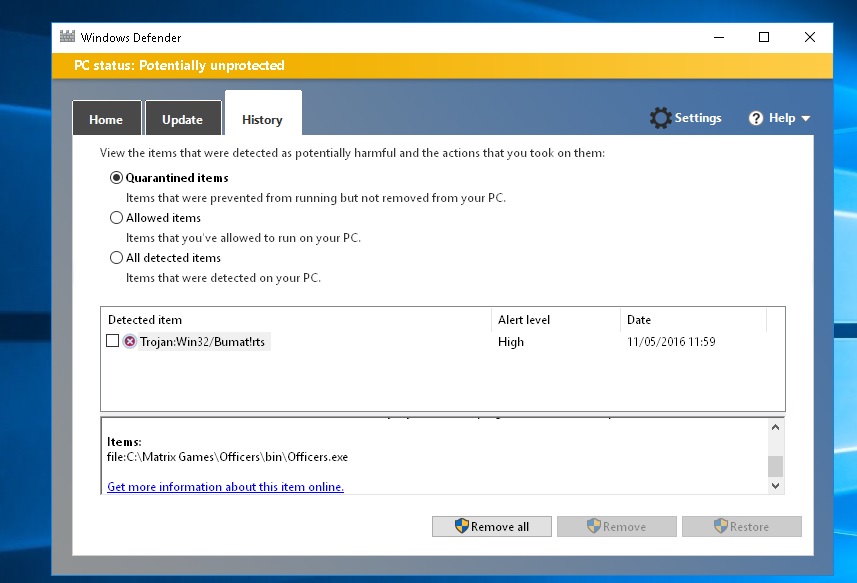The width and height of the screenshot is (857, 583).
Task: Click the Settings label text
Action: (x=698, y=118)
